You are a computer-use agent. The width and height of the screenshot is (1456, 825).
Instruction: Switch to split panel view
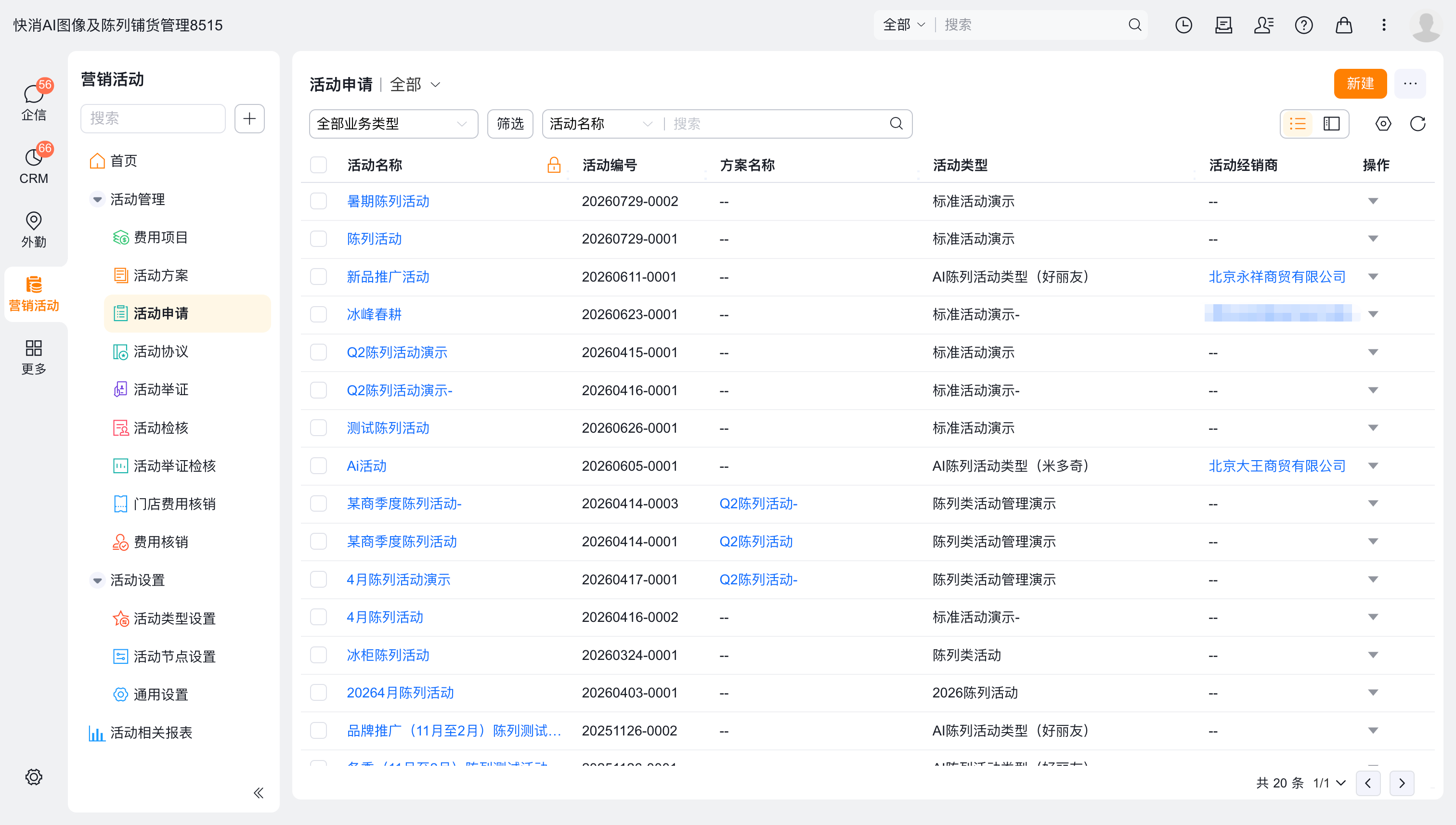coord(1331,124)
